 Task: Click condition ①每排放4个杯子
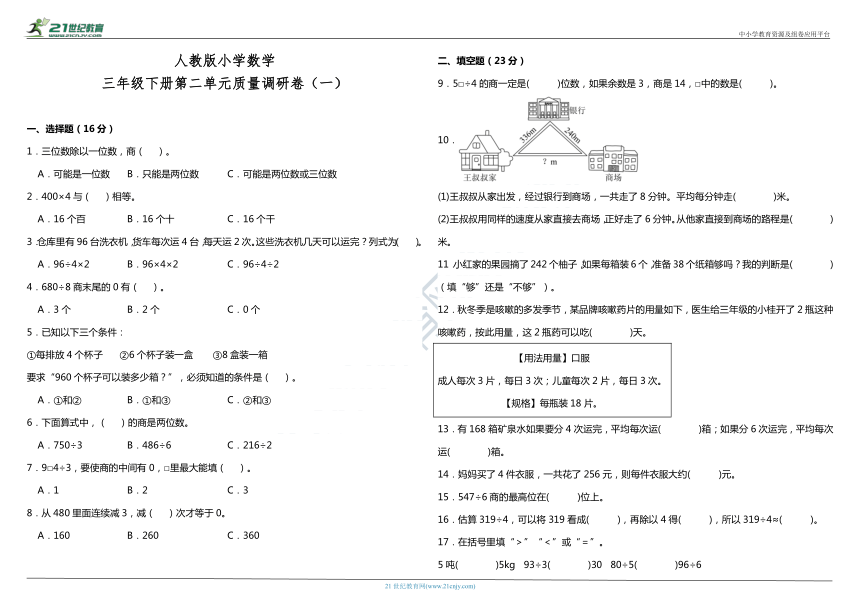[x=65, y=355]
